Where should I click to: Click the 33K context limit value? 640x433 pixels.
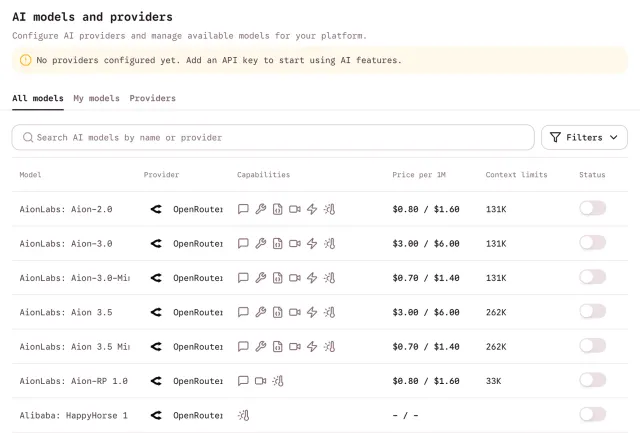pyautogui.click(x=493, y=381)
